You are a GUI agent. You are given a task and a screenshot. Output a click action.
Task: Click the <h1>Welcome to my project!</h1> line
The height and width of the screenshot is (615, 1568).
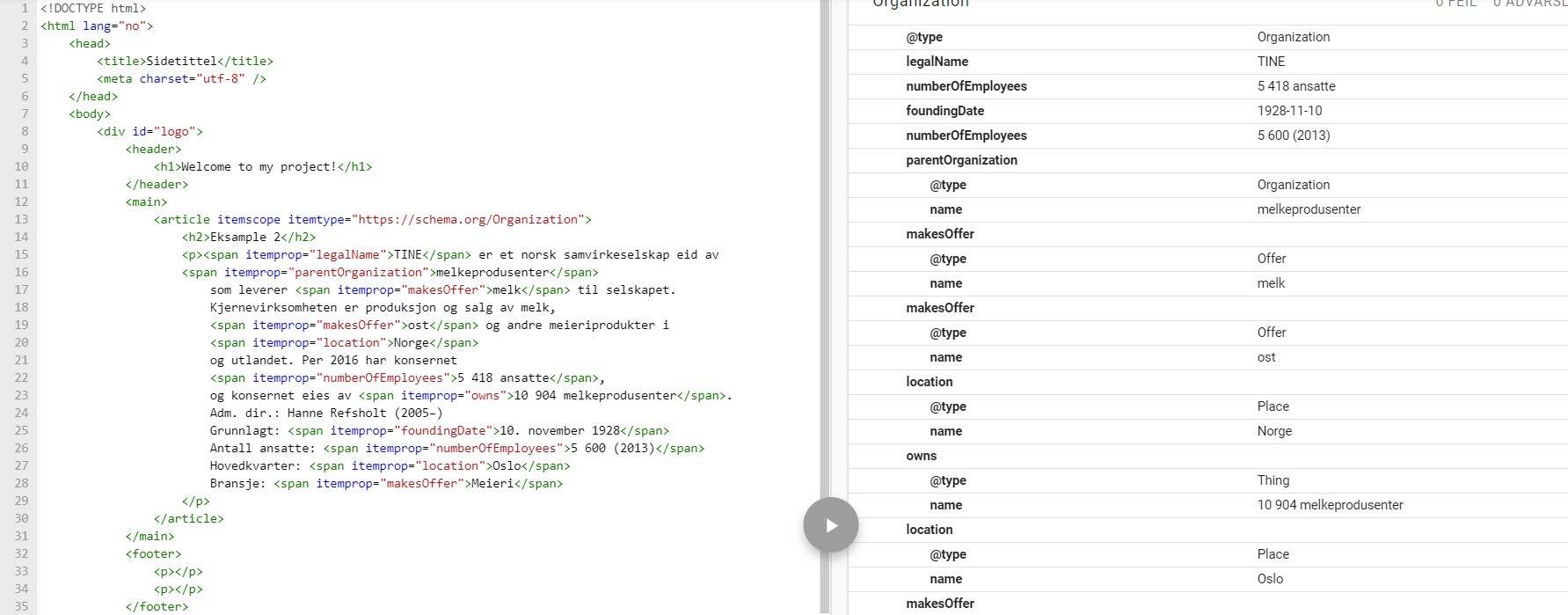point(263,166)
